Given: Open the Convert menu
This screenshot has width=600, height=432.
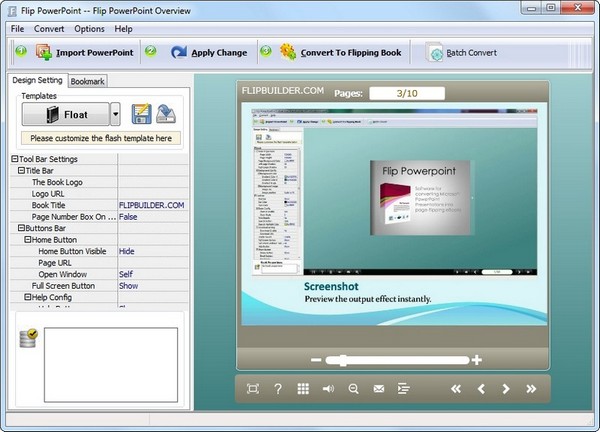Looking at the screenshot, I should tap(49, 29).
